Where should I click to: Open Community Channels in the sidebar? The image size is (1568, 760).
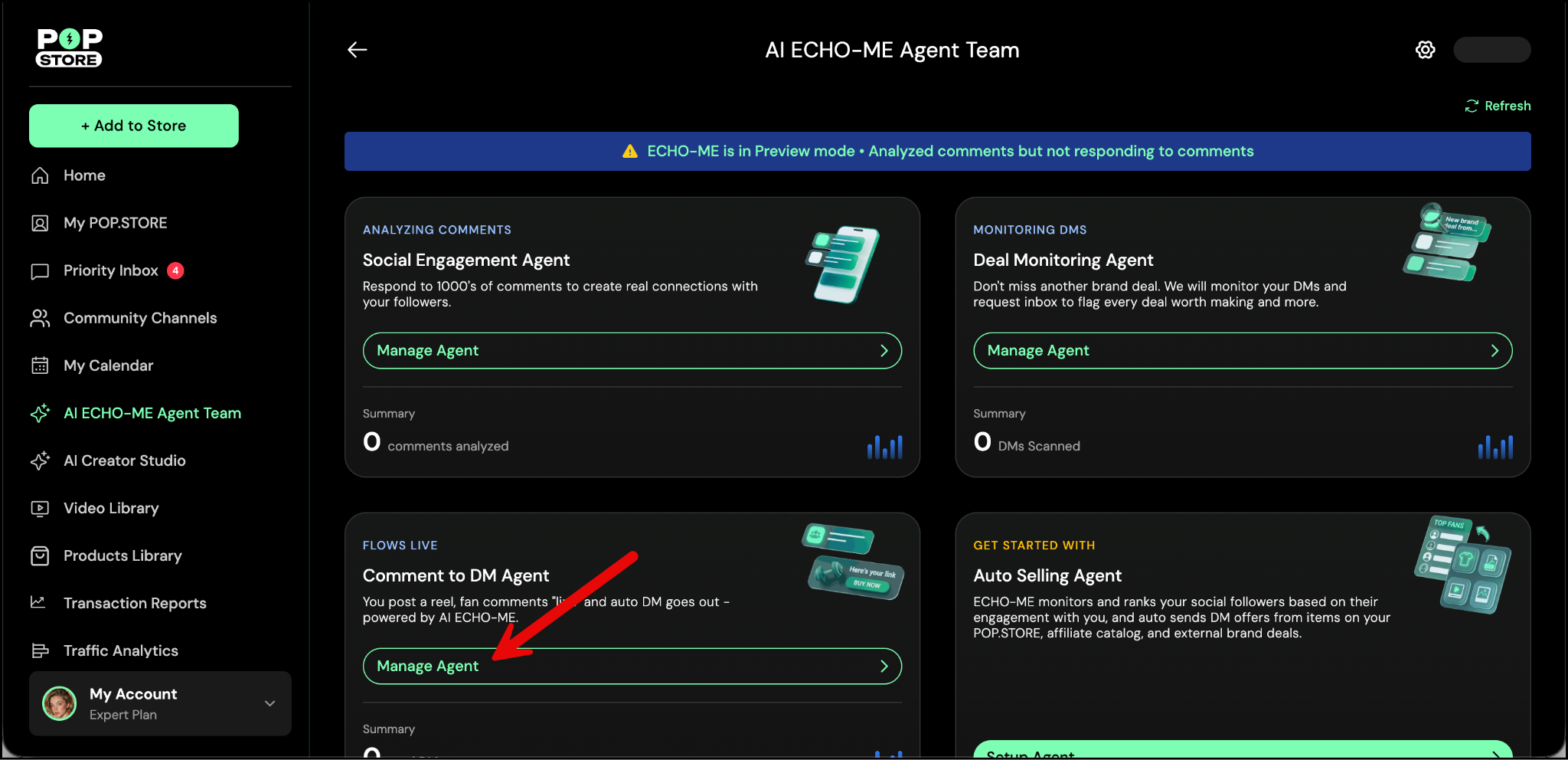coord(140,318)
